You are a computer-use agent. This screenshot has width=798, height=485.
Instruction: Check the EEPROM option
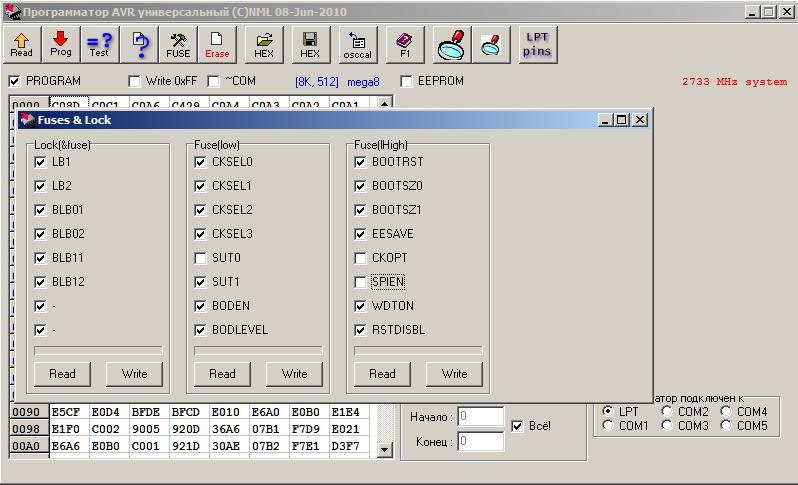407,81
